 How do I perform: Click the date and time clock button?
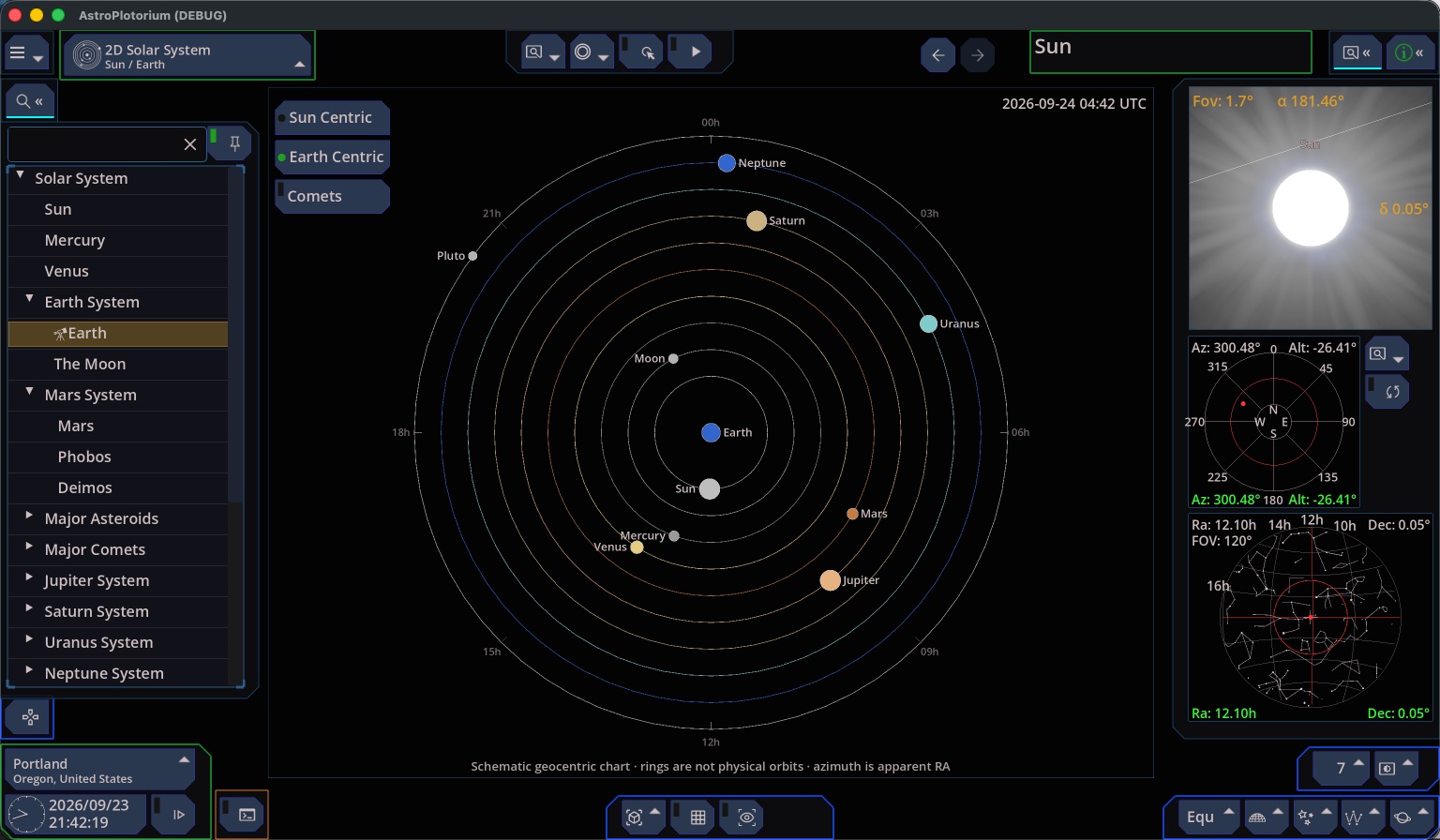(77, 813)
